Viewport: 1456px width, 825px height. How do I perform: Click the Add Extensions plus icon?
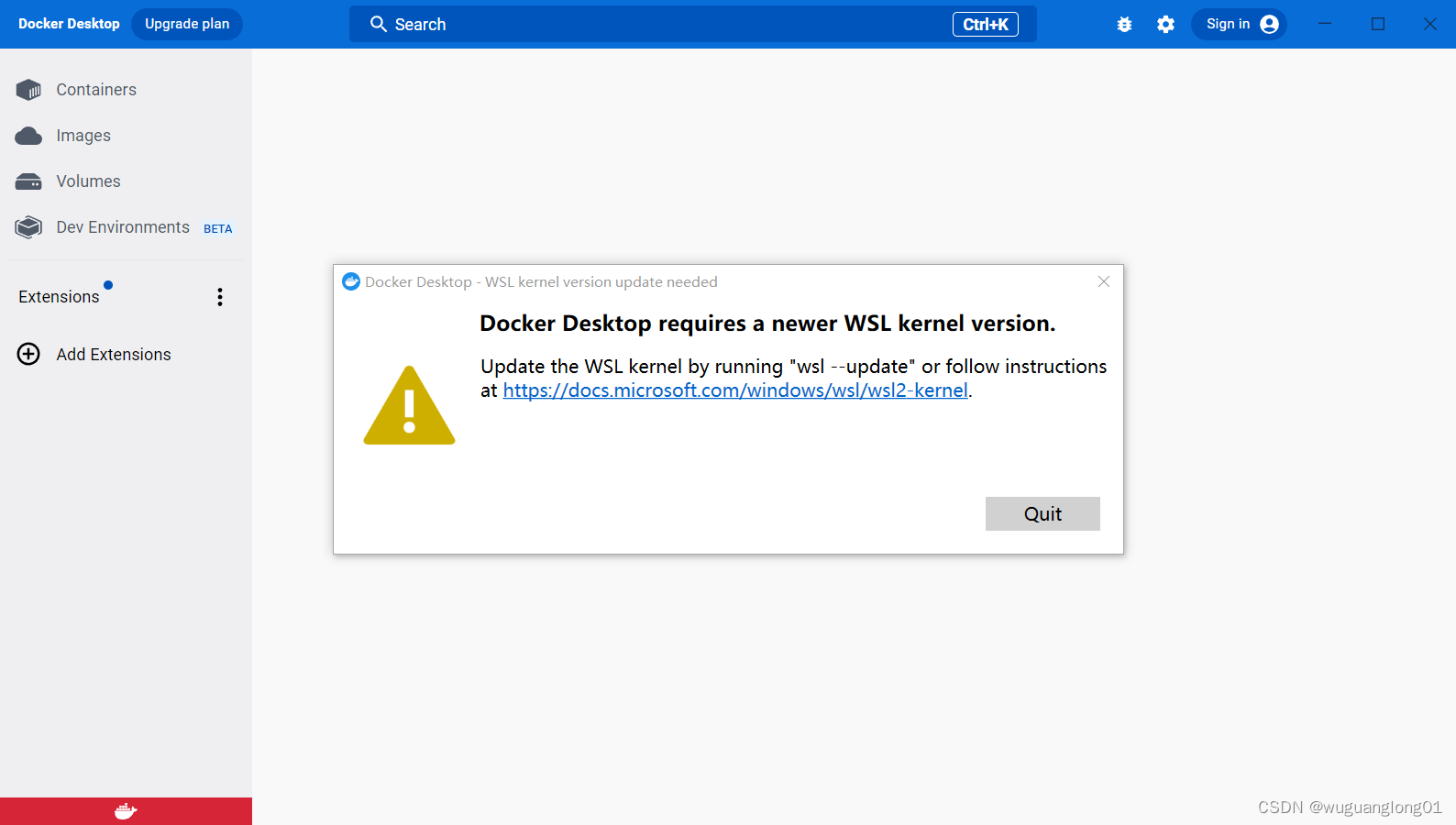28,354
